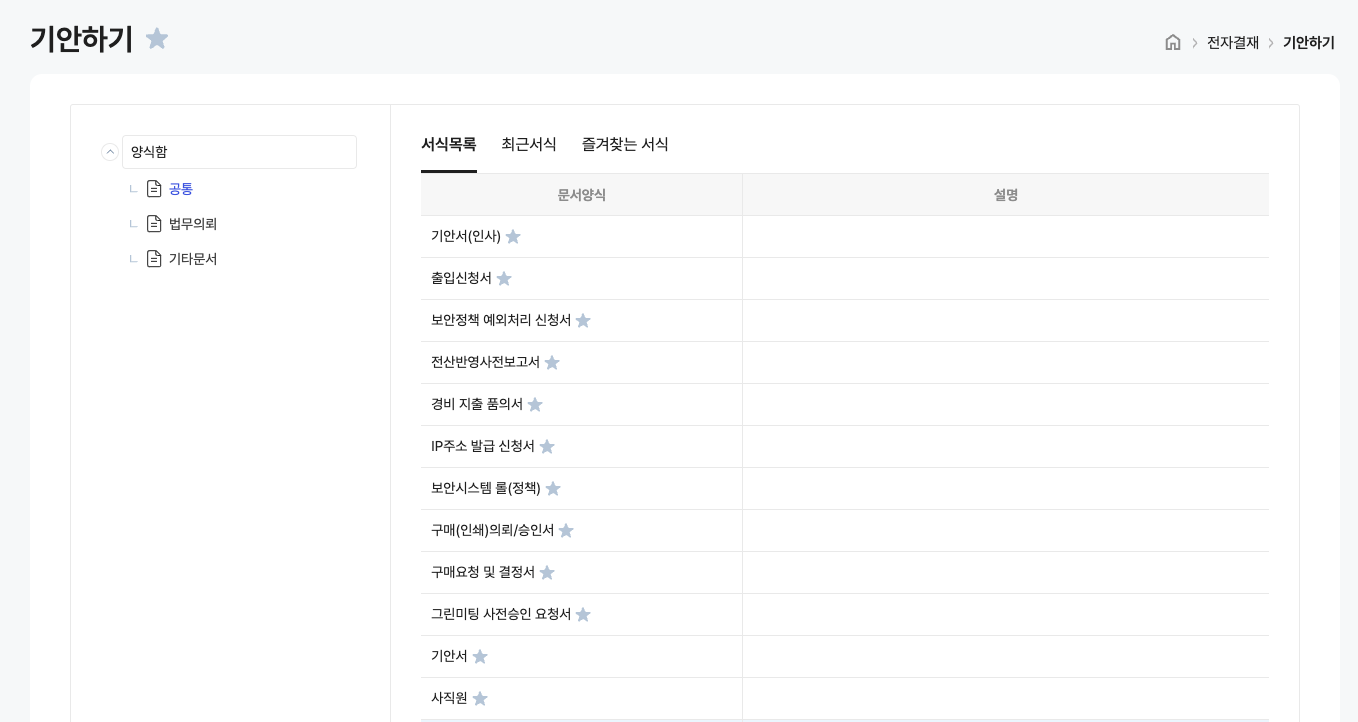
Task: Switch to the 최근서식 tab
Action: tap(529, 144)
